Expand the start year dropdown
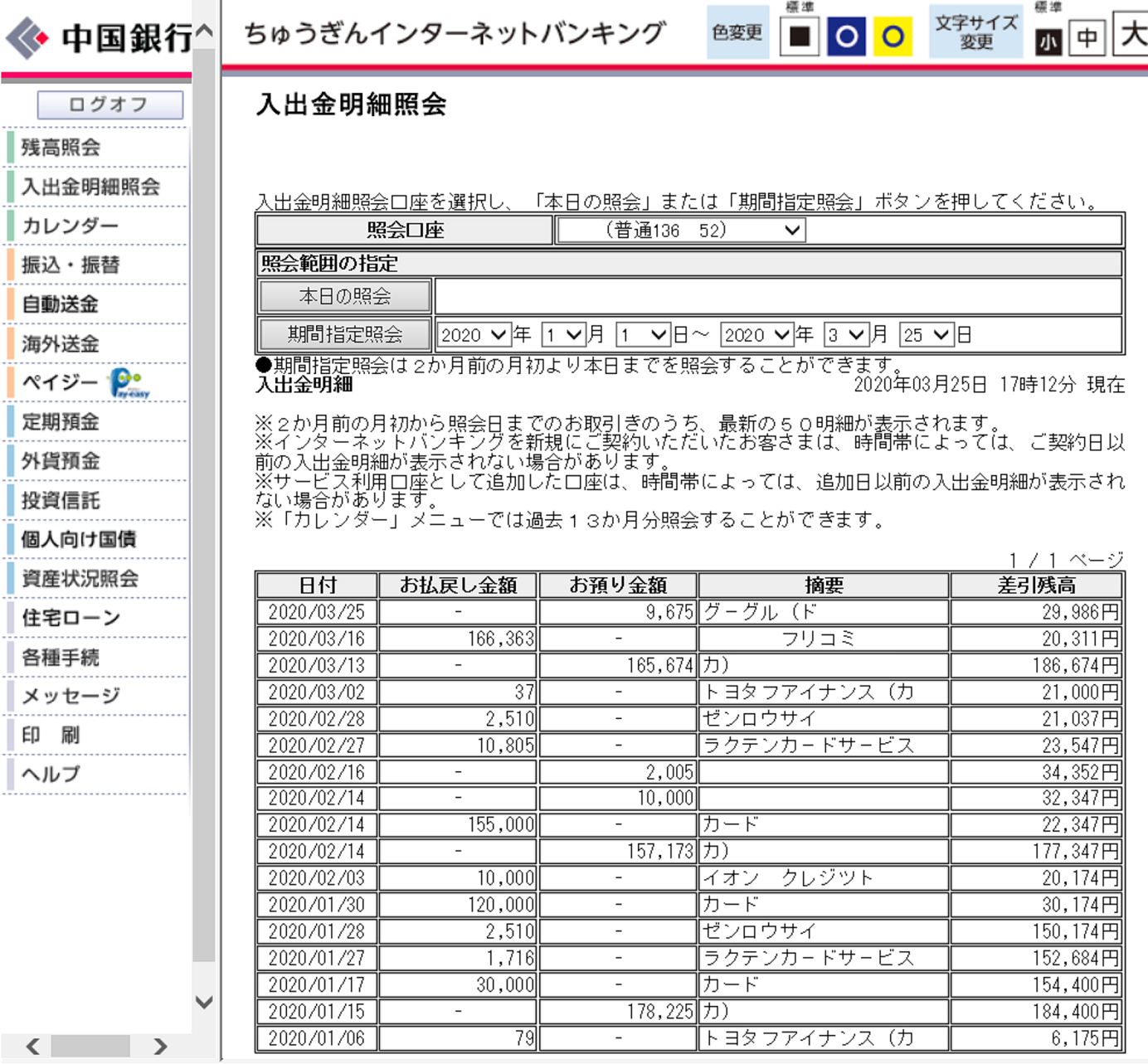 (x=473, y=335)
